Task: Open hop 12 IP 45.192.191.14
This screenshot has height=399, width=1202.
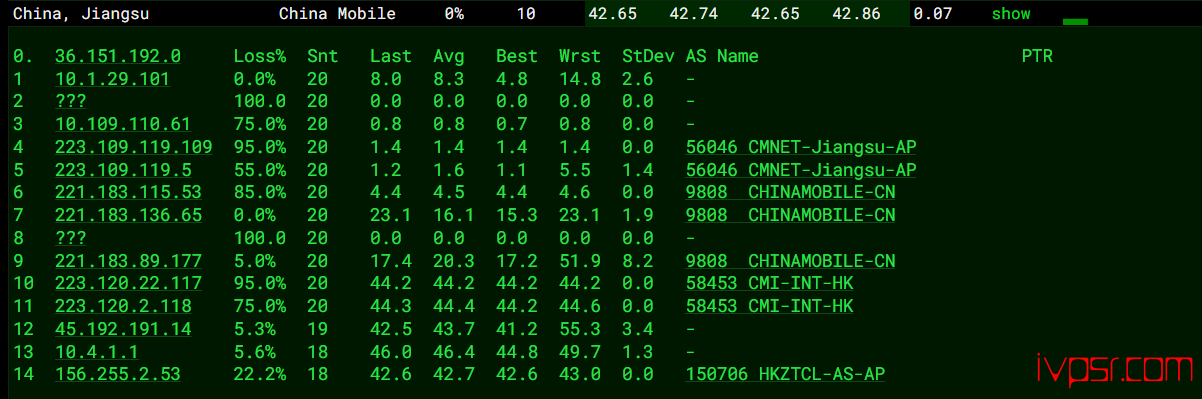Action: click(123, 328)
